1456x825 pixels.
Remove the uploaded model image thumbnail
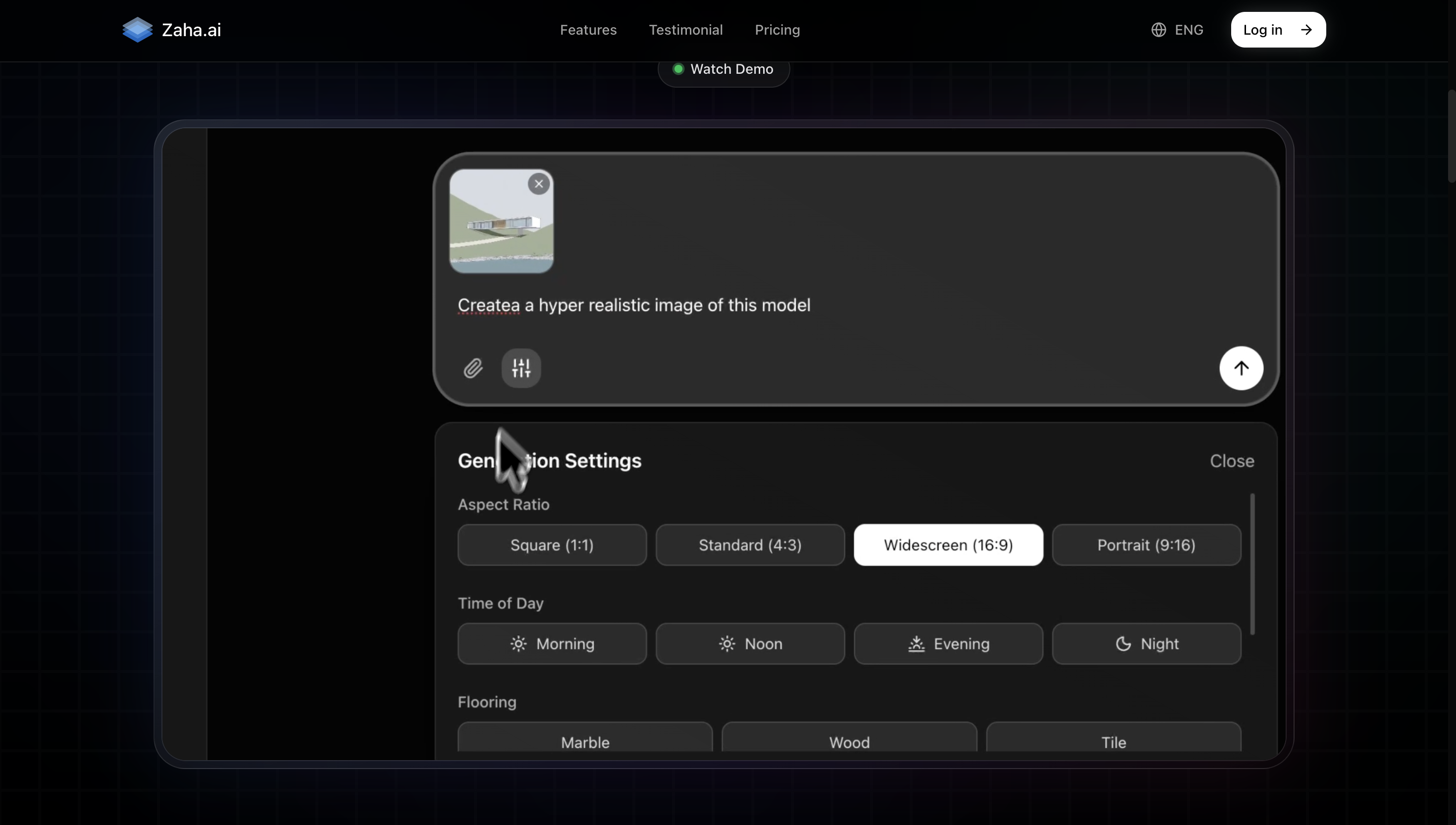click(x=538, y=184)
